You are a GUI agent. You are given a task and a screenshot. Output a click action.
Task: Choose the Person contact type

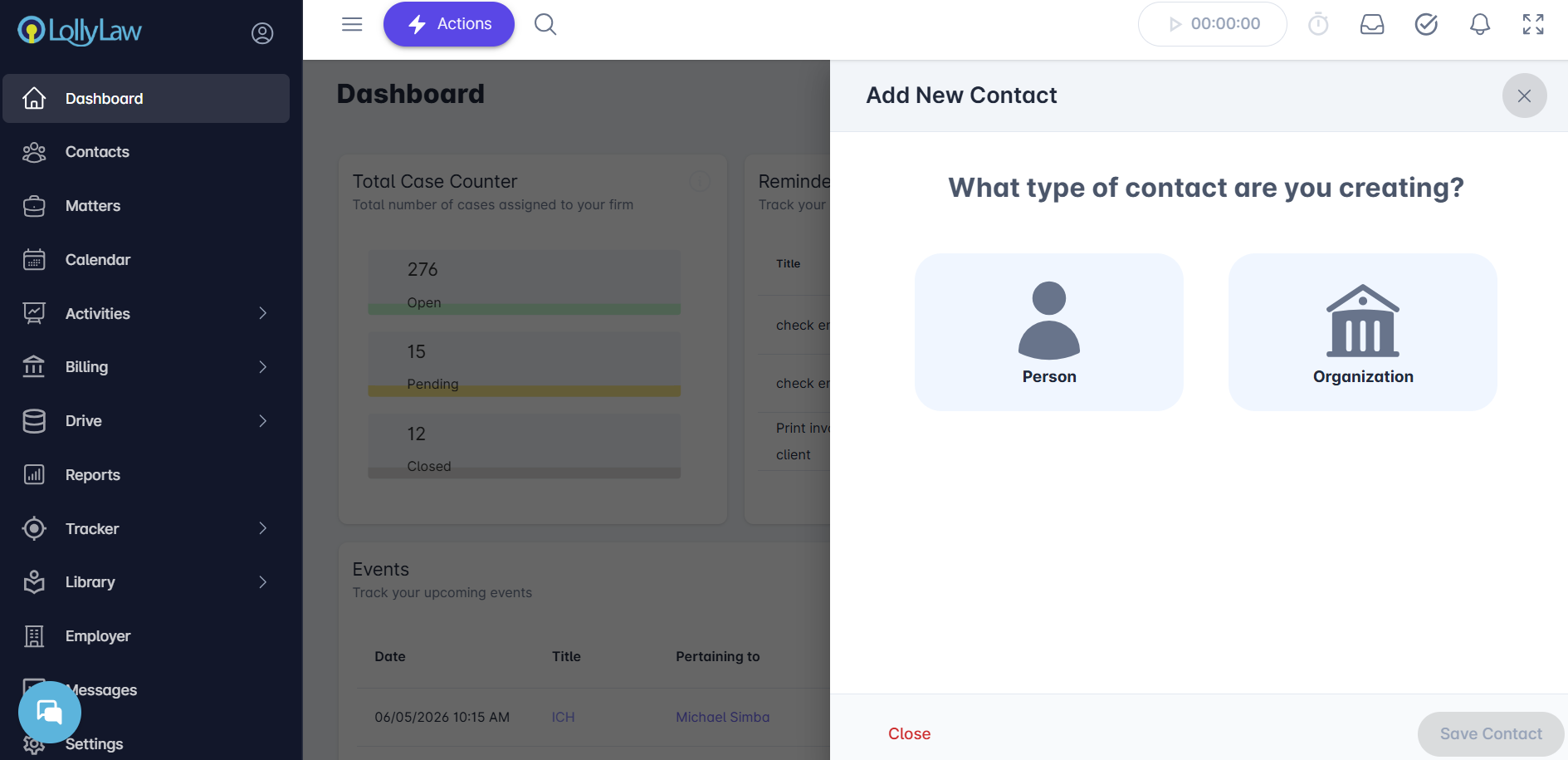tap(1049, 332)
